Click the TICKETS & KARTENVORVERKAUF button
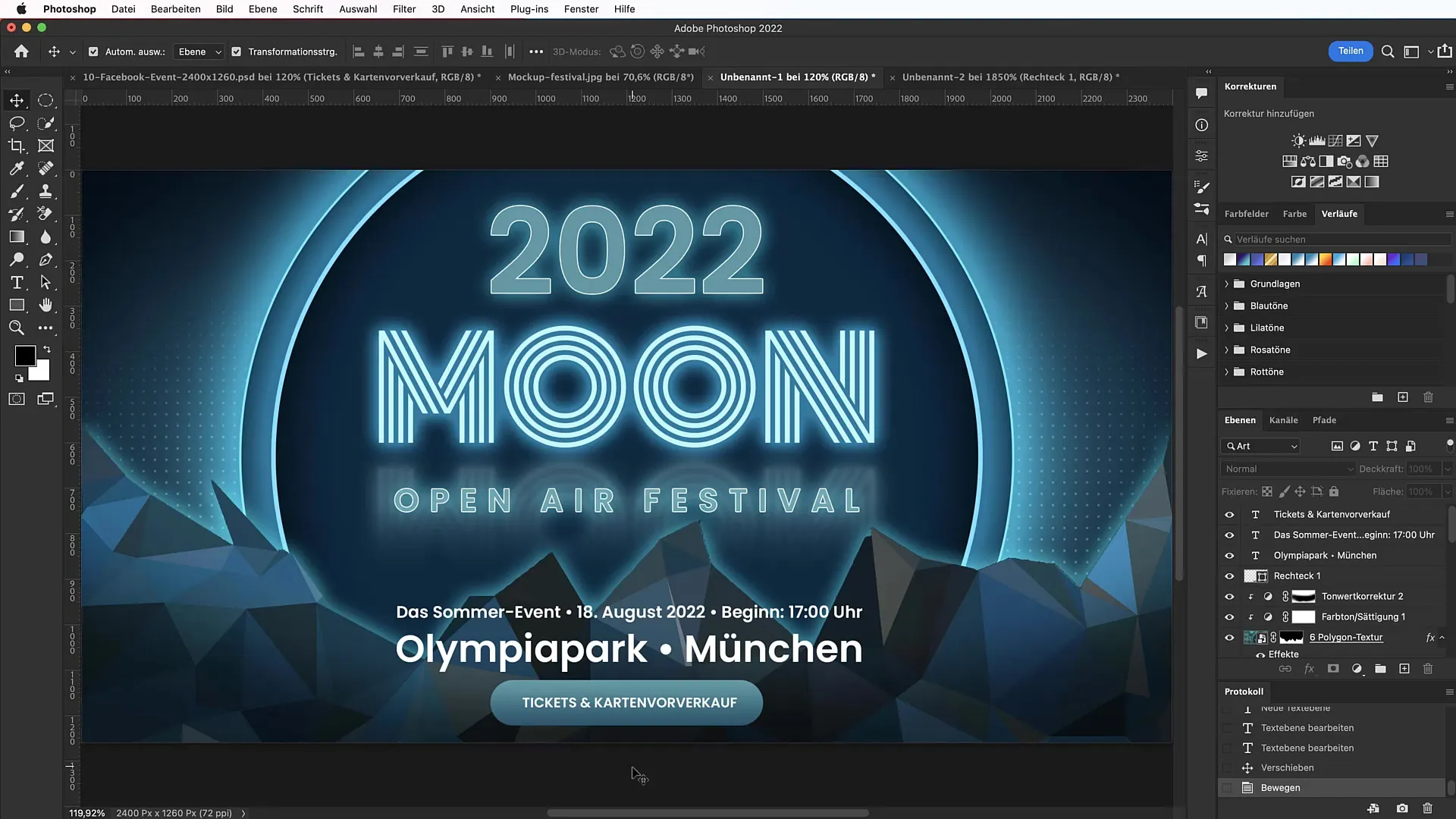Screen dimensions: 1456x819 coord(629,702)
